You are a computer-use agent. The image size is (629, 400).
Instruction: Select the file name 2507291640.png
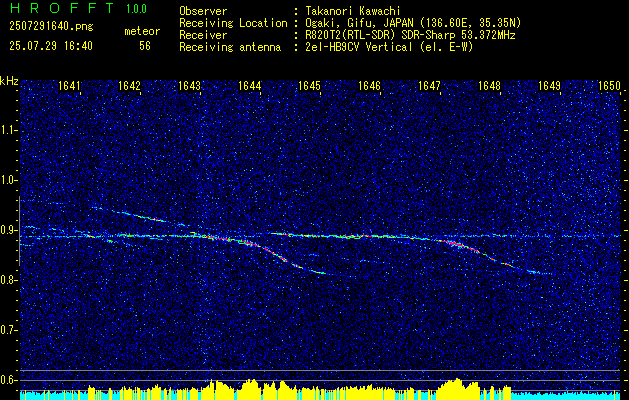coord(51,26)
